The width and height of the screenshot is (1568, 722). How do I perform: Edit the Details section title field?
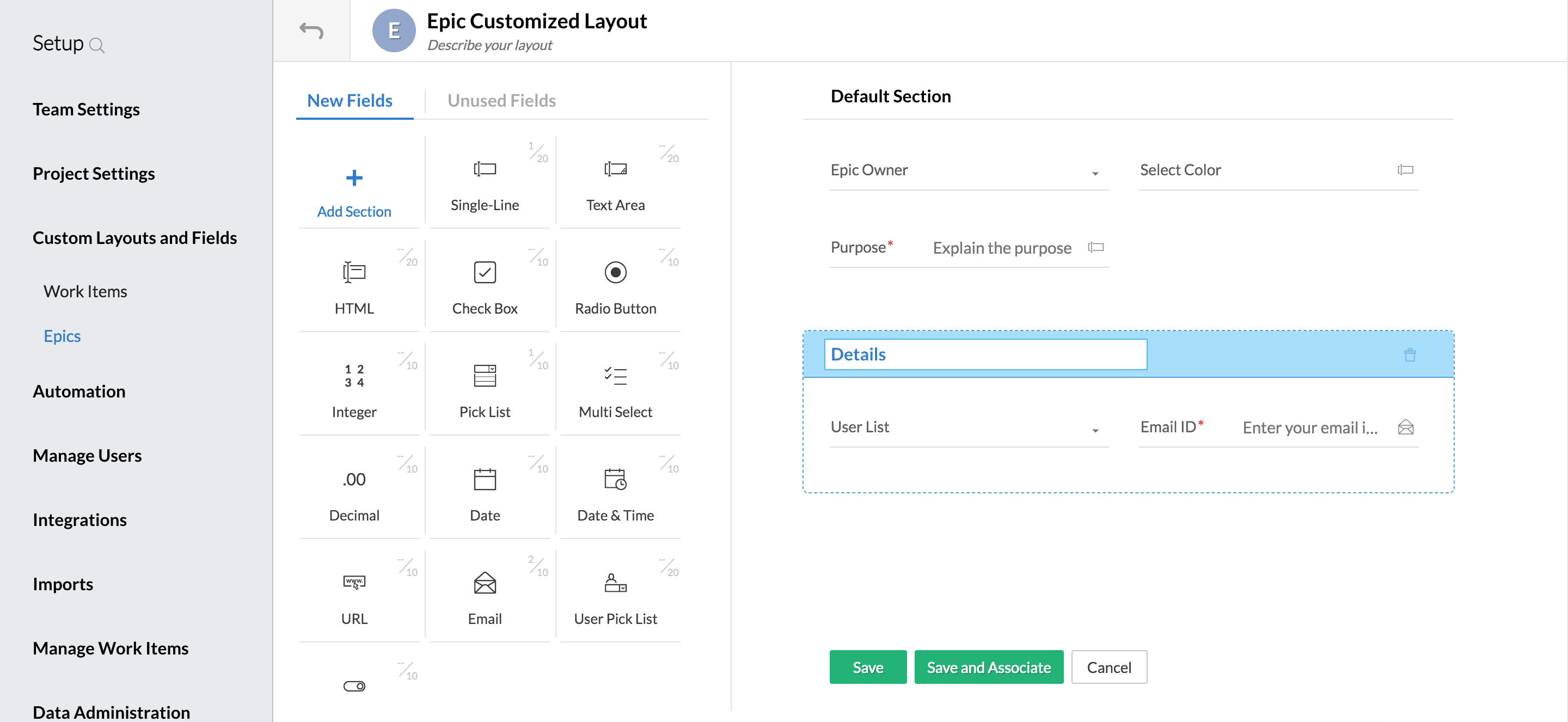tap(984, 354)
